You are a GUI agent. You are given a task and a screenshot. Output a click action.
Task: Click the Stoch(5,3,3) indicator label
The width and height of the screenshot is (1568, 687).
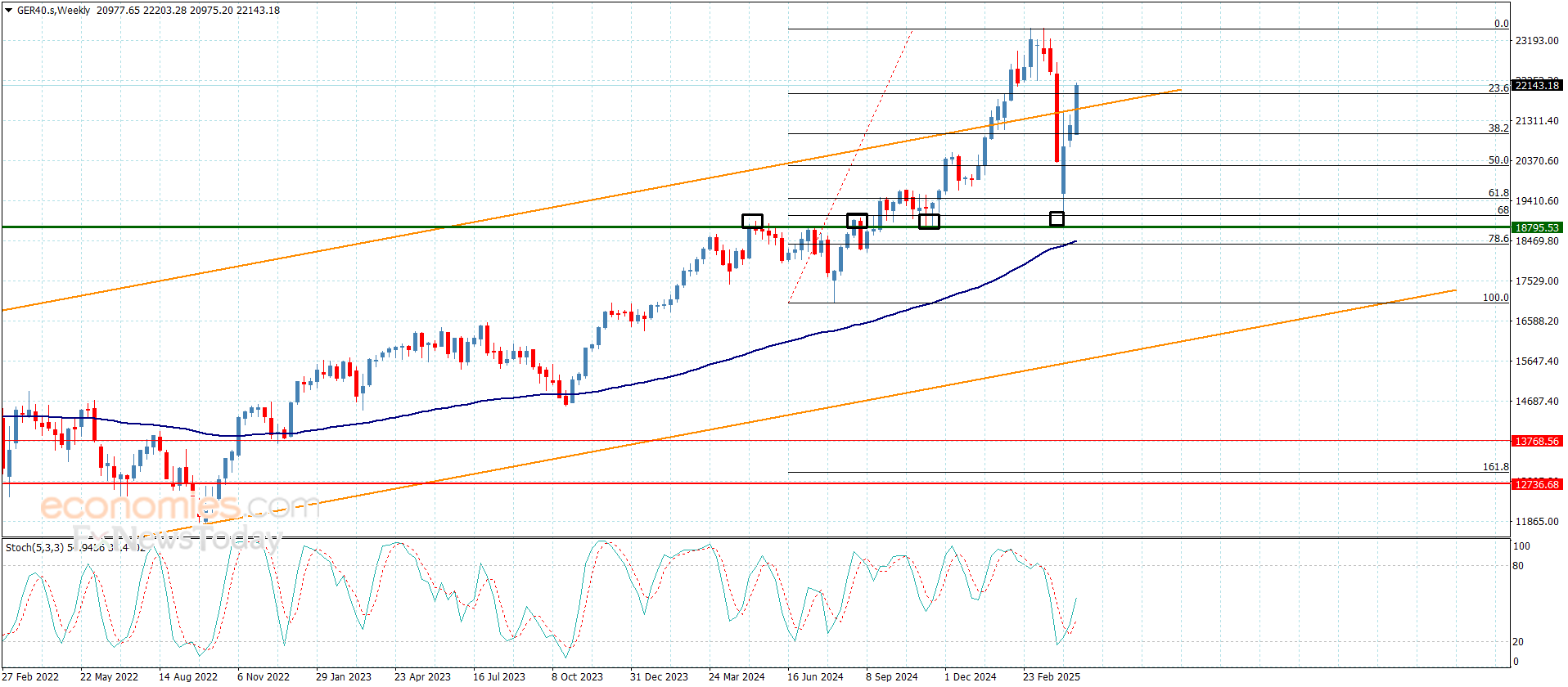[x=34, y=547]
